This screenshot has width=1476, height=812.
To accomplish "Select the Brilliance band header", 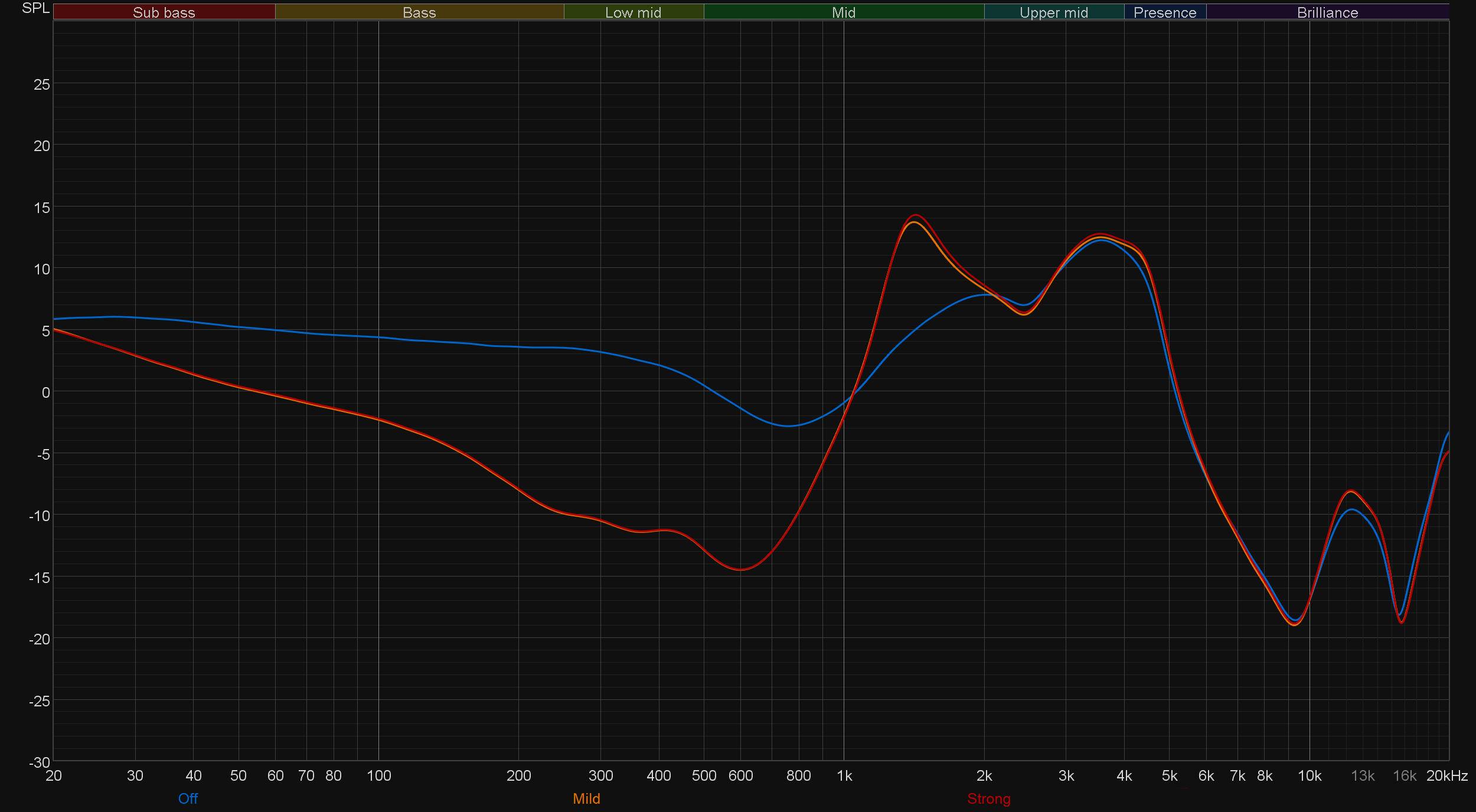I will point(1327,12).
